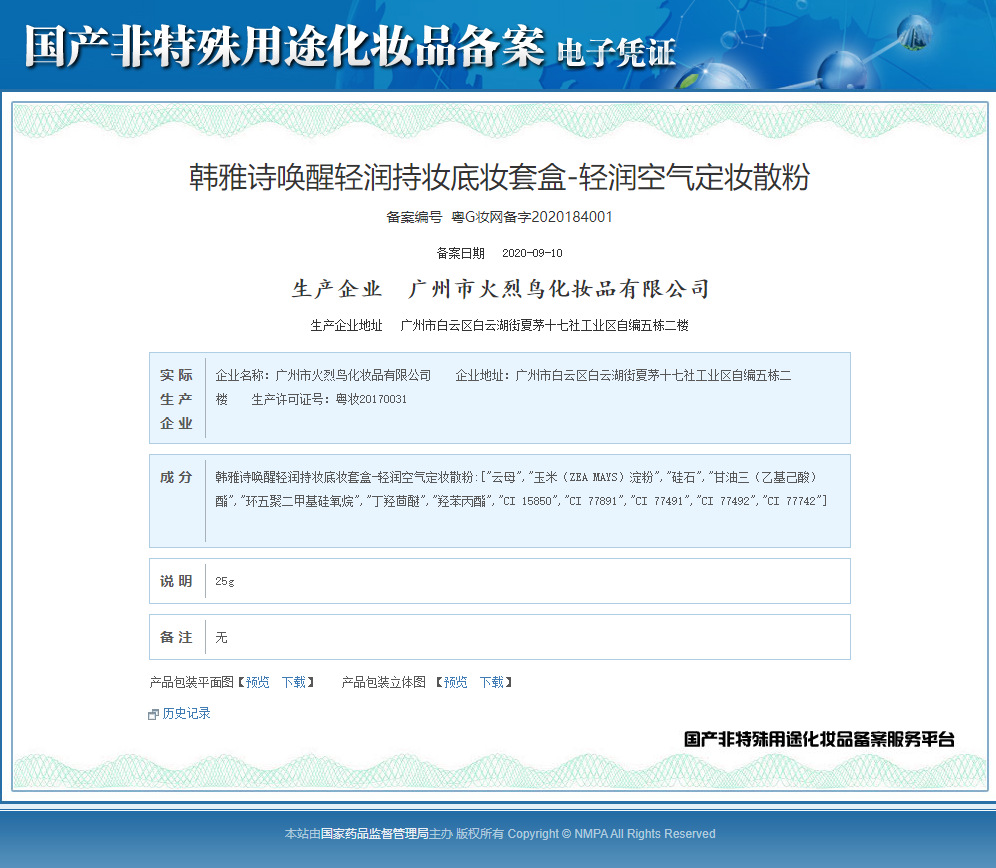Viewport: 996px width, 868px height.
Task: Click the 25g specification value
Action: (225, 581)
